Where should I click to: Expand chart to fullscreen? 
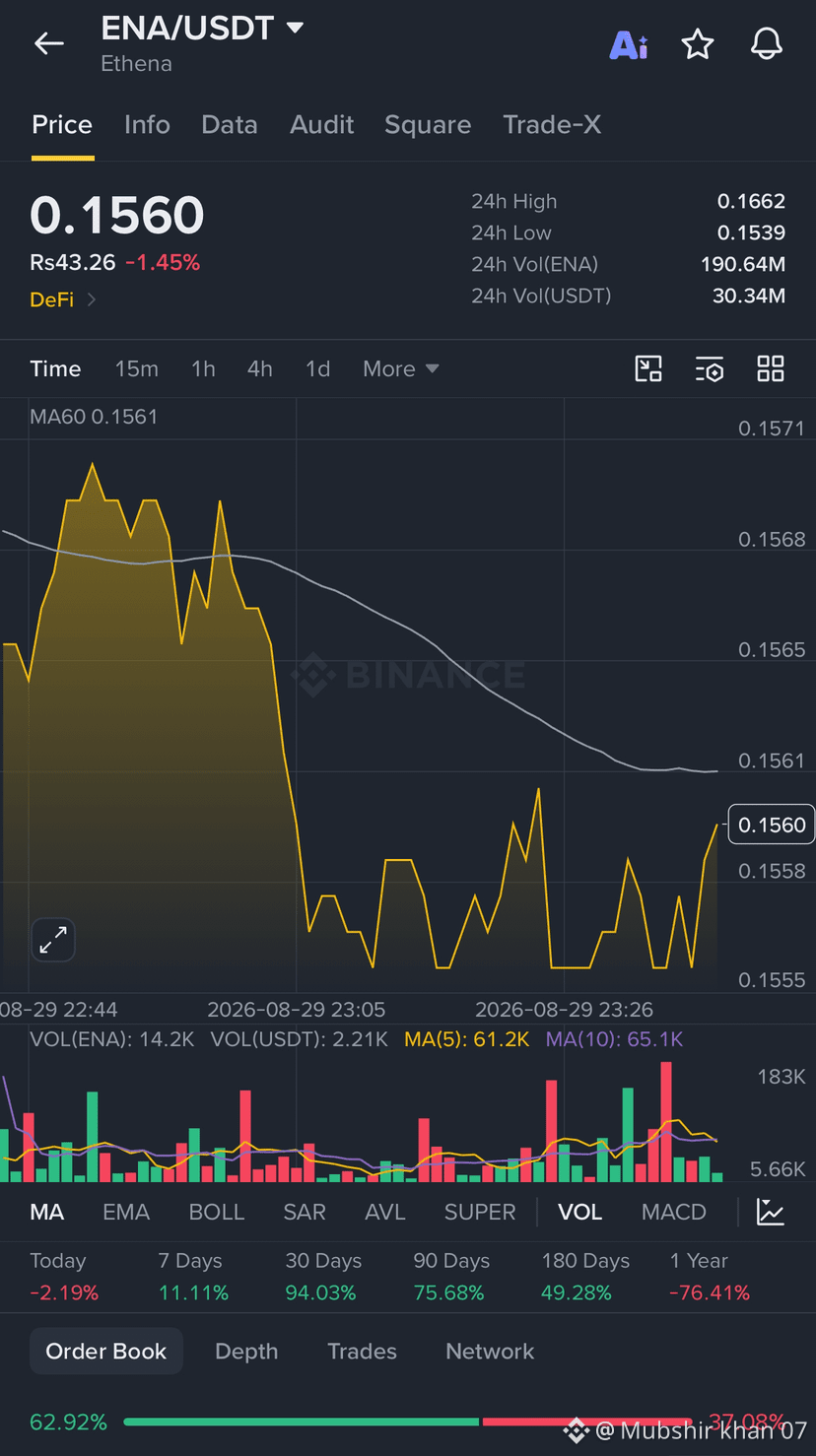coord(53,940)
